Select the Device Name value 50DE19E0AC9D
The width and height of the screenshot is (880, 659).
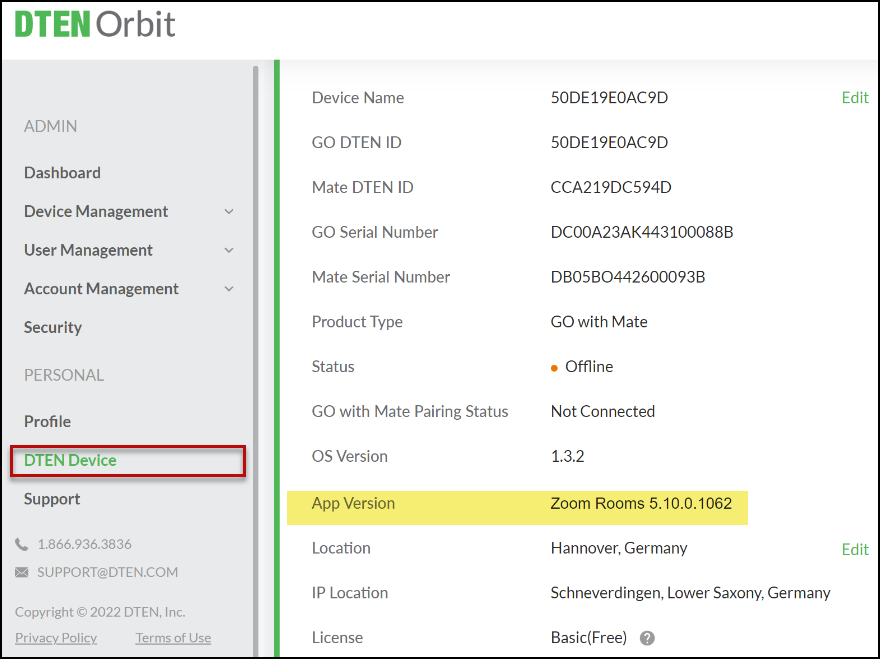click(x=609, y=98)
